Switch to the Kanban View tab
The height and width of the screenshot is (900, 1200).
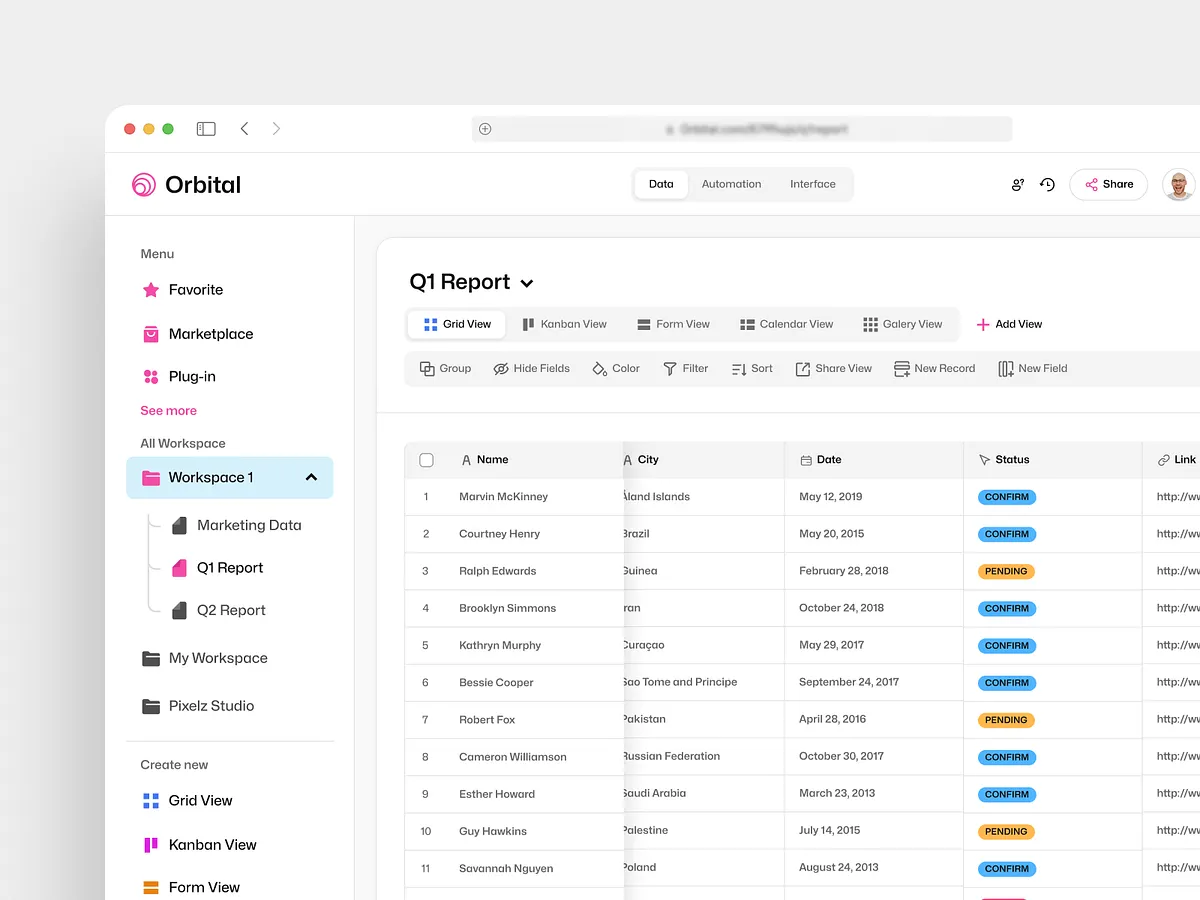tap(565, 323)
